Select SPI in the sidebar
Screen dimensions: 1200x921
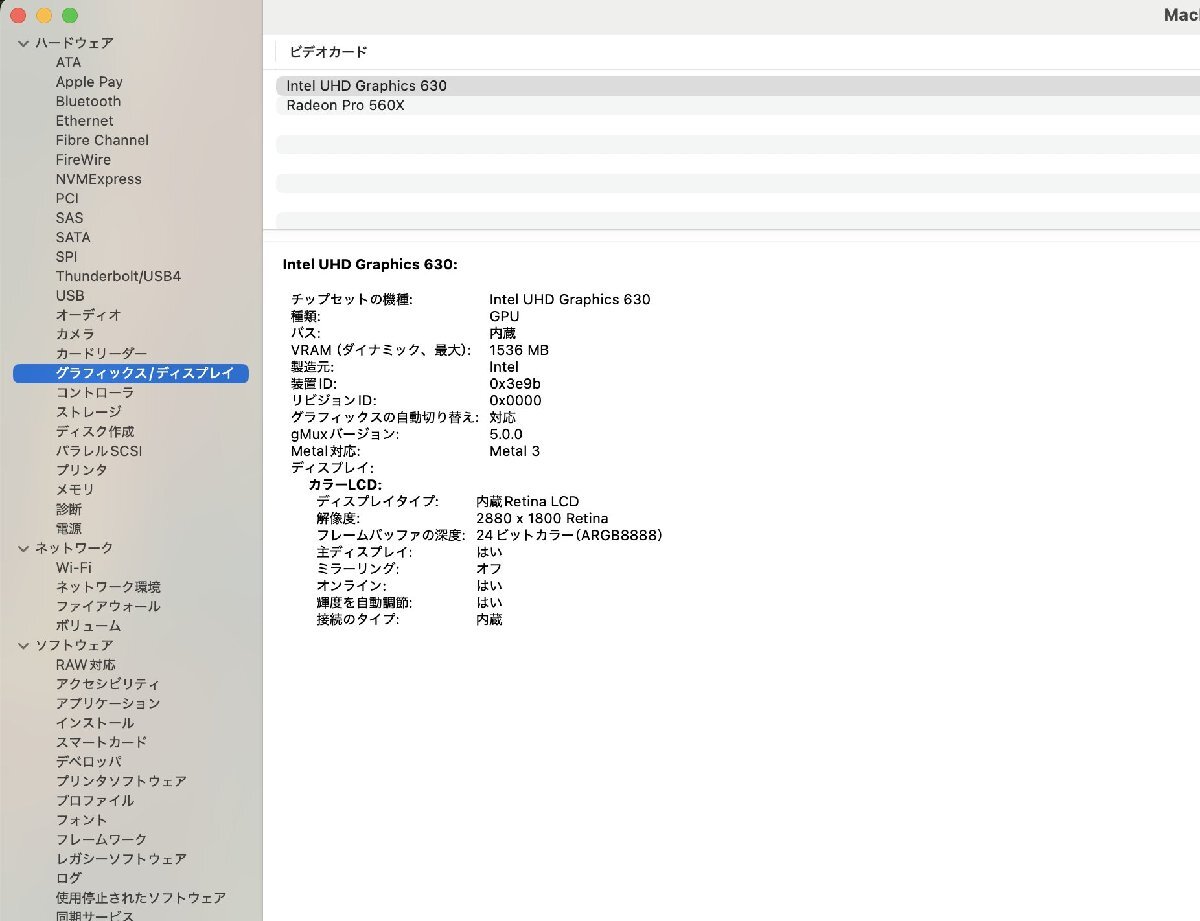(x=66, y=257)
